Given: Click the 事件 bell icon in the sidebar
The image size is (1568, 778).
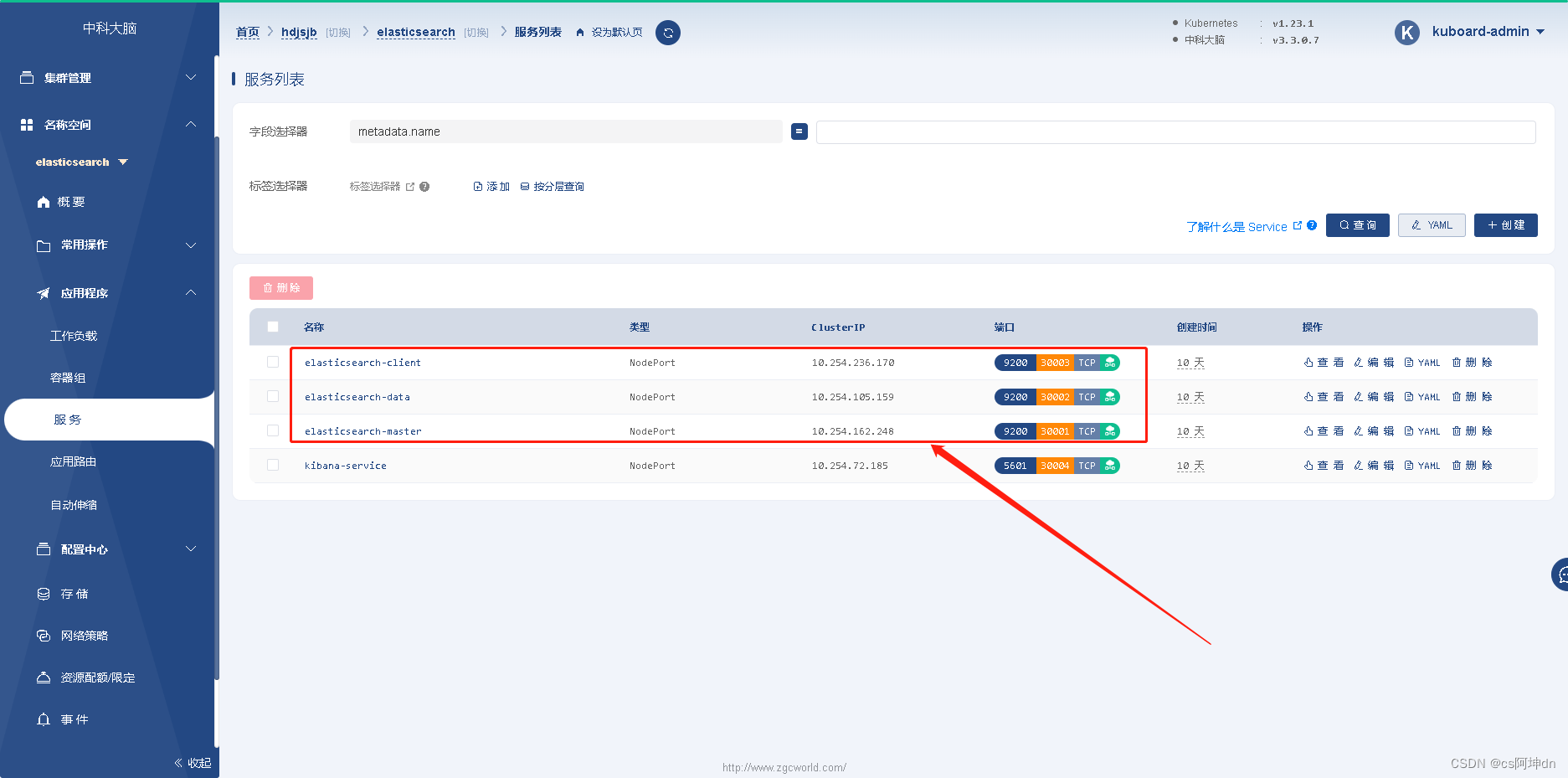Looking at the screenshot, I should pos(44,719).
